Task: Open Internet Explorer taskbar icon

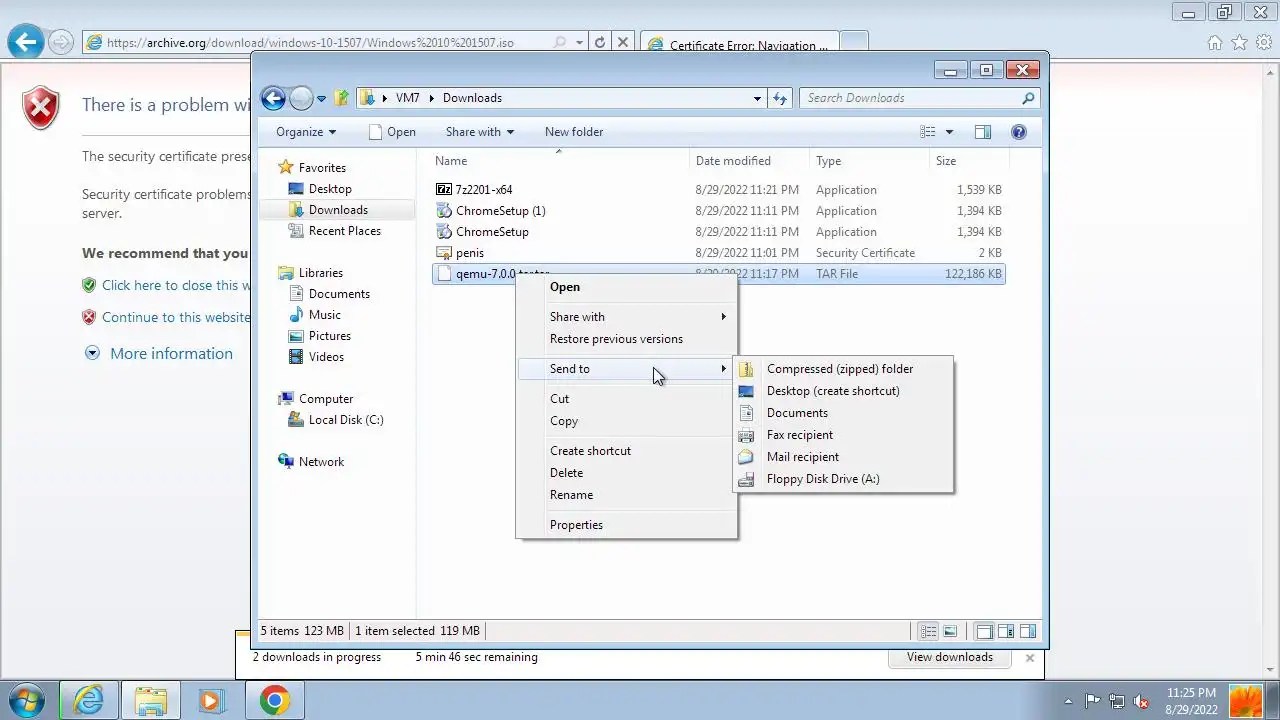Action: coord(89,700)
